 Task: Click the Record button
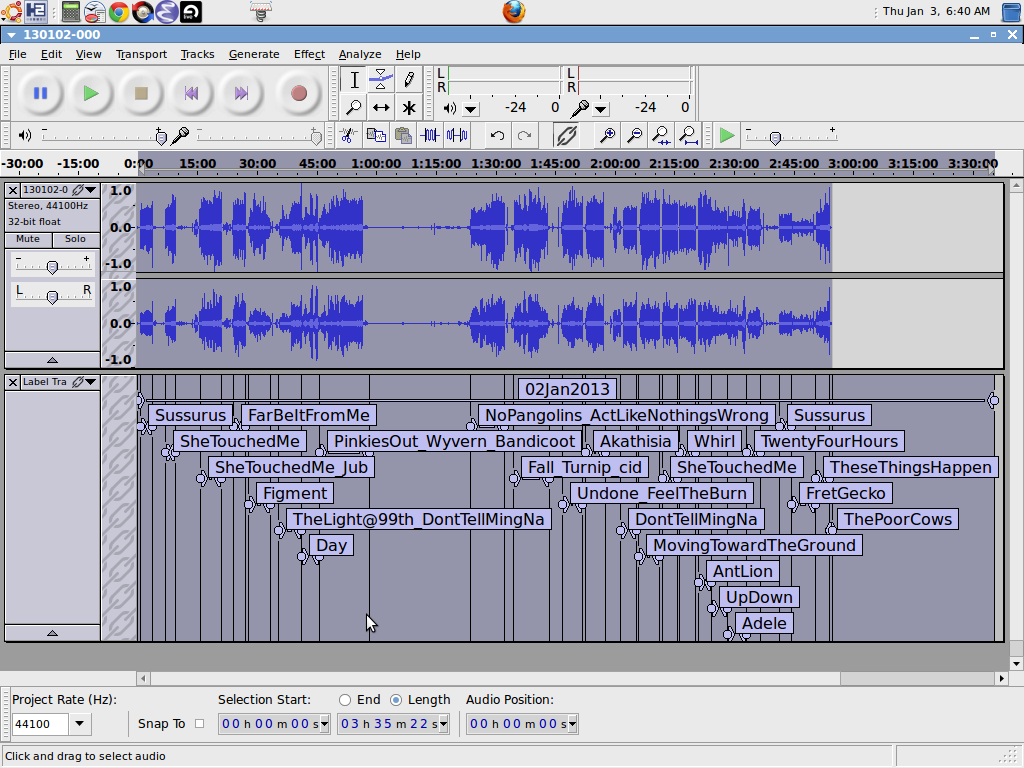coord(298,93)
